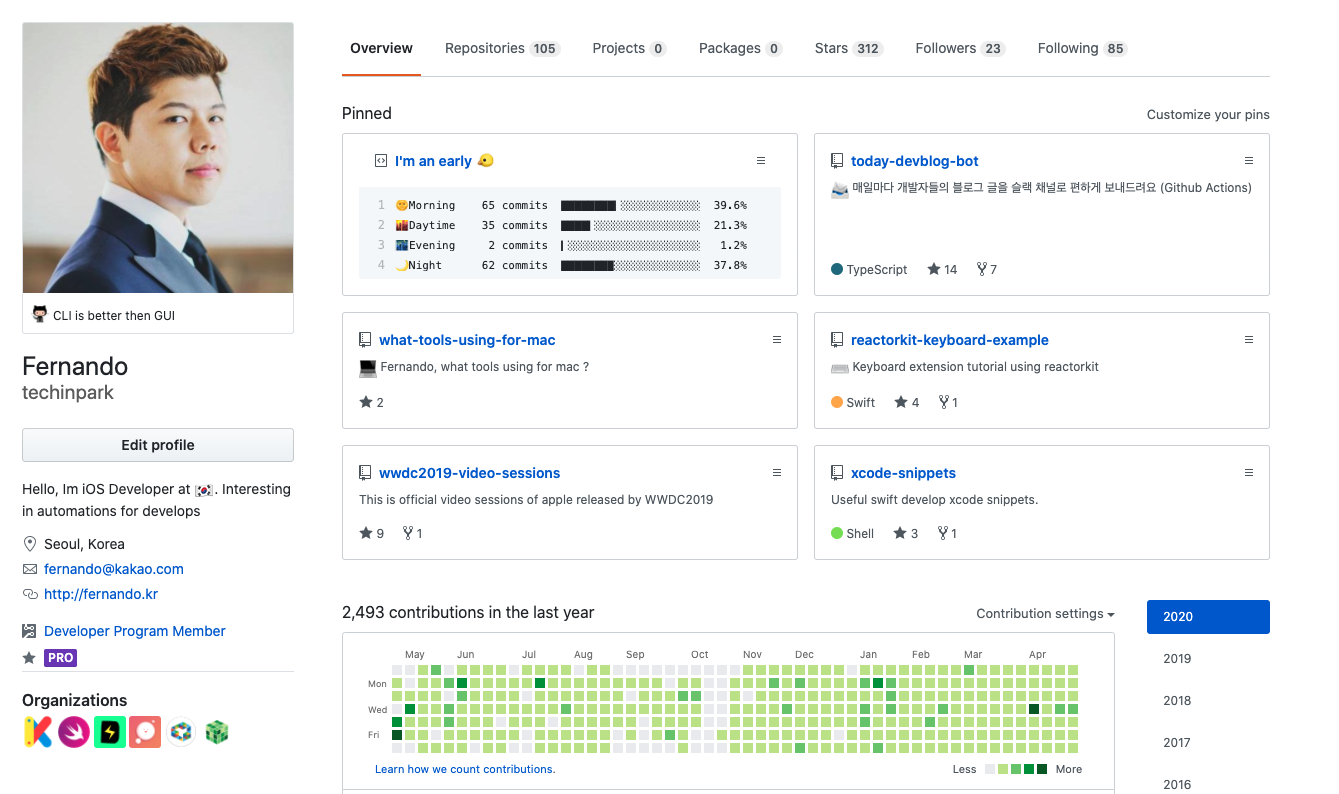
Task: Click the darkest green square in contribution legend
Action: 1042,769
